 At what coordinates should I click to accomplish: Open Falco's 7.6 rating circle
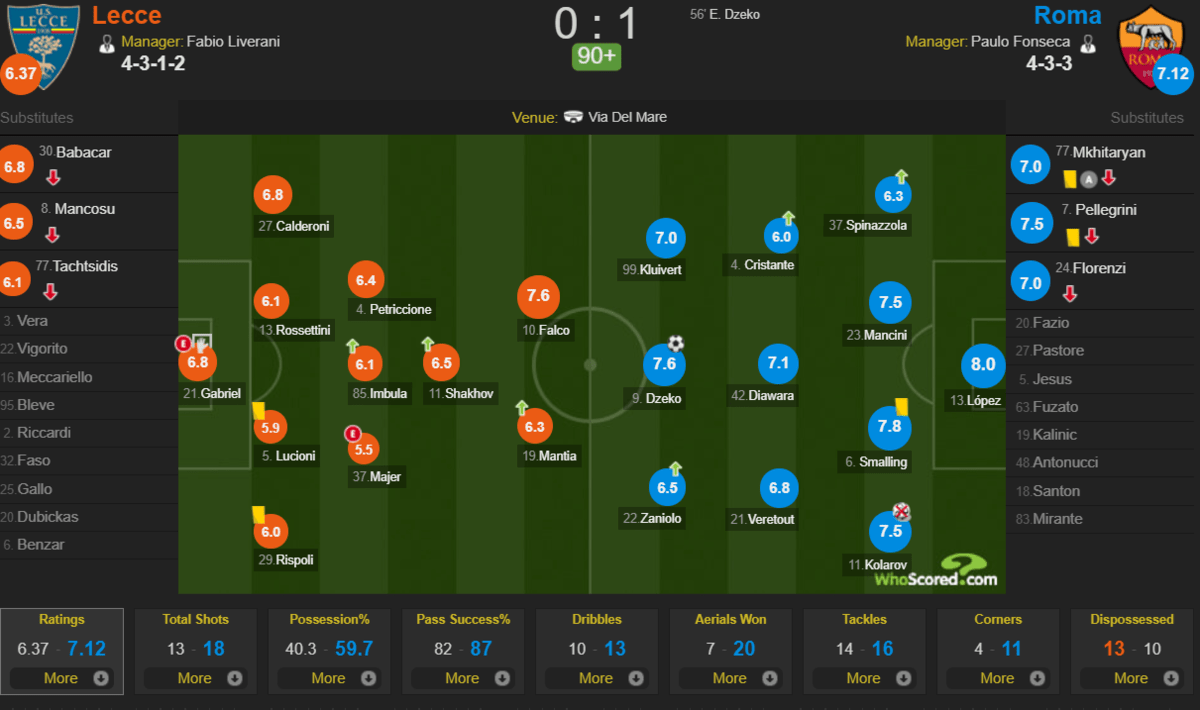click(538, 296)
